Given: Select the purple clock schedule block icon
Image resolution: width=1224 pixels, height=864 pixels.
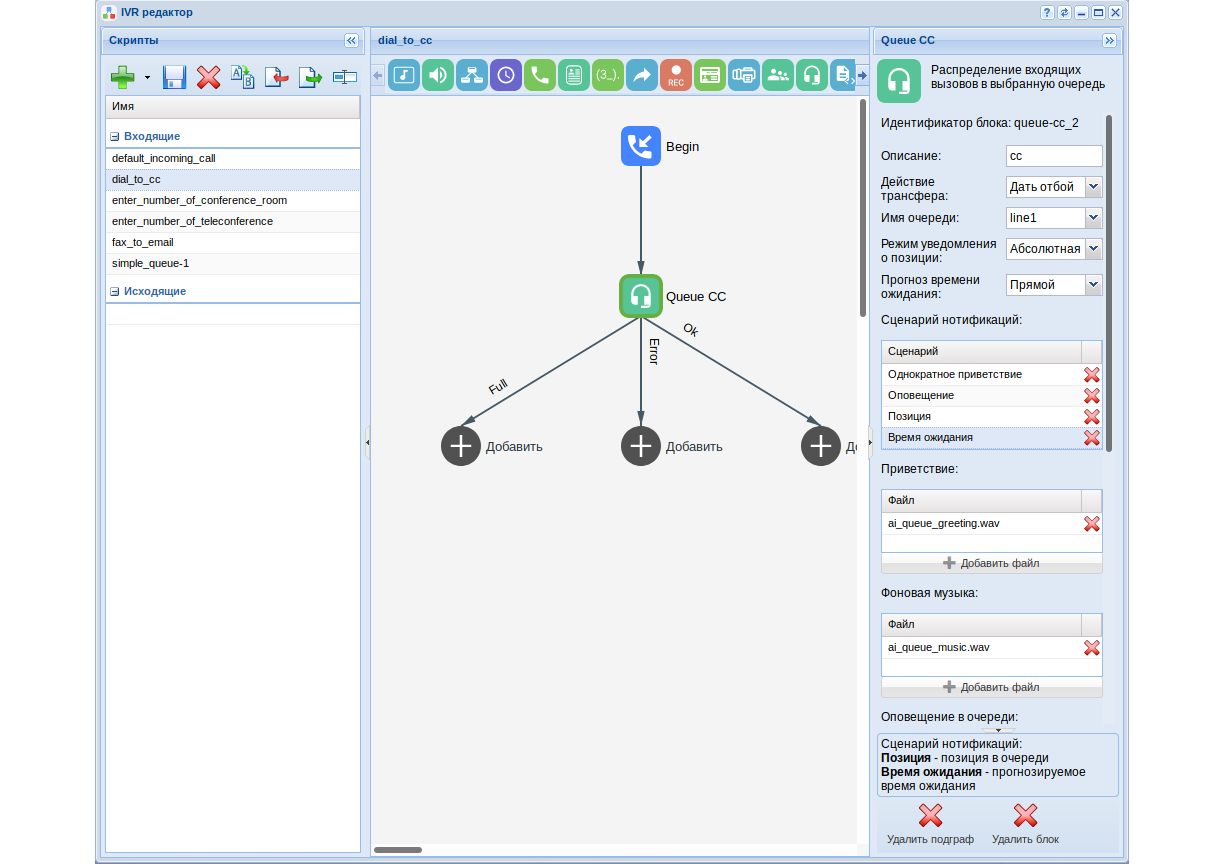Looking at the screenshot, I should [505, 74].
